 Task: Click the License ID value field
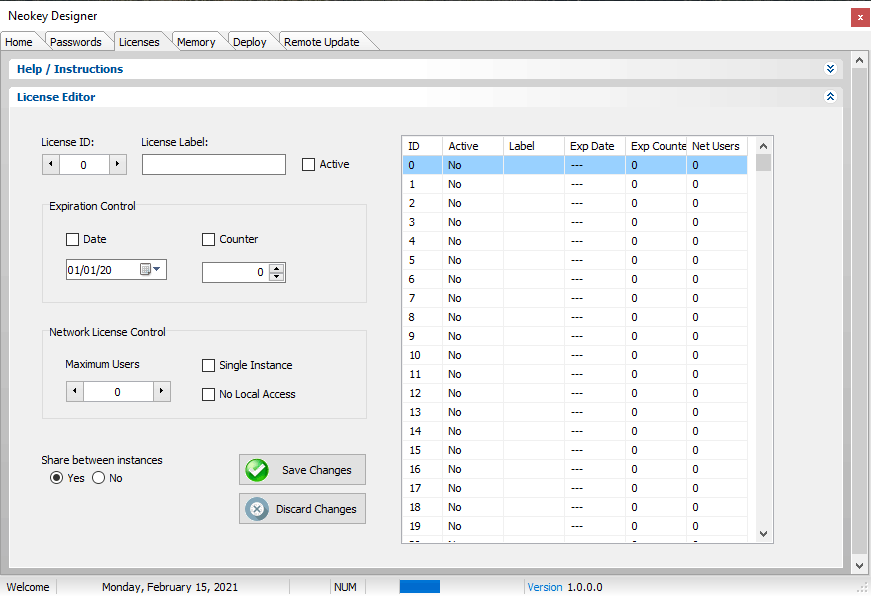(84, 164)
